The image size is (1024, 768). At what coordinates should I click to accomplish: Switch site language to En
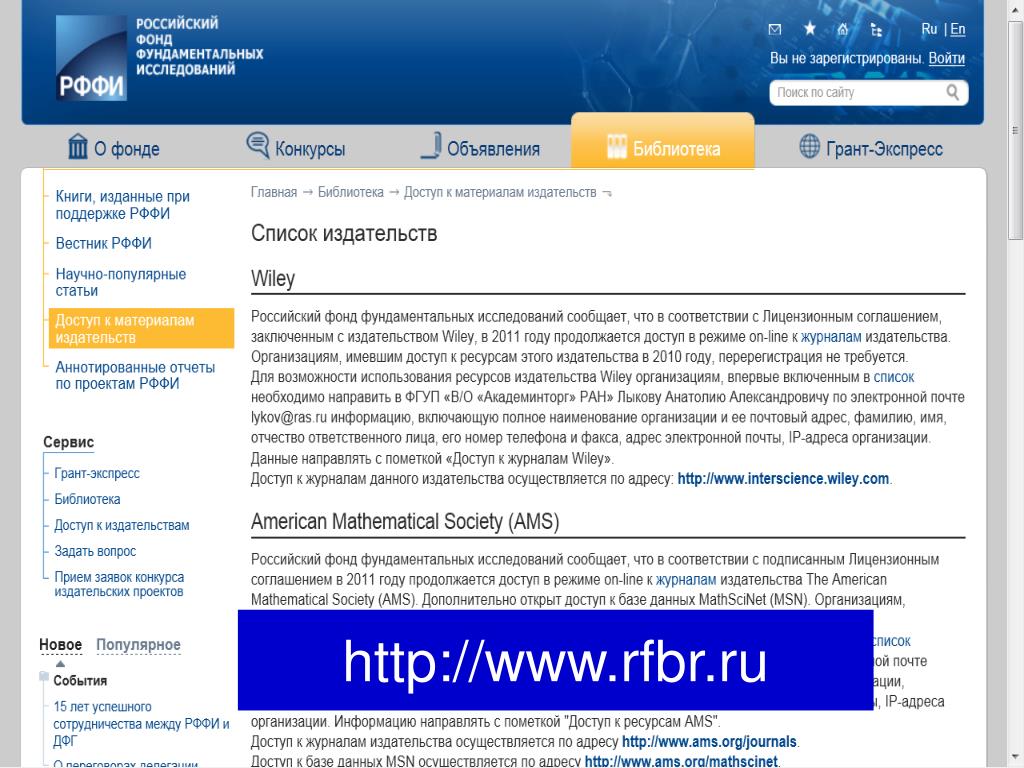957,29
